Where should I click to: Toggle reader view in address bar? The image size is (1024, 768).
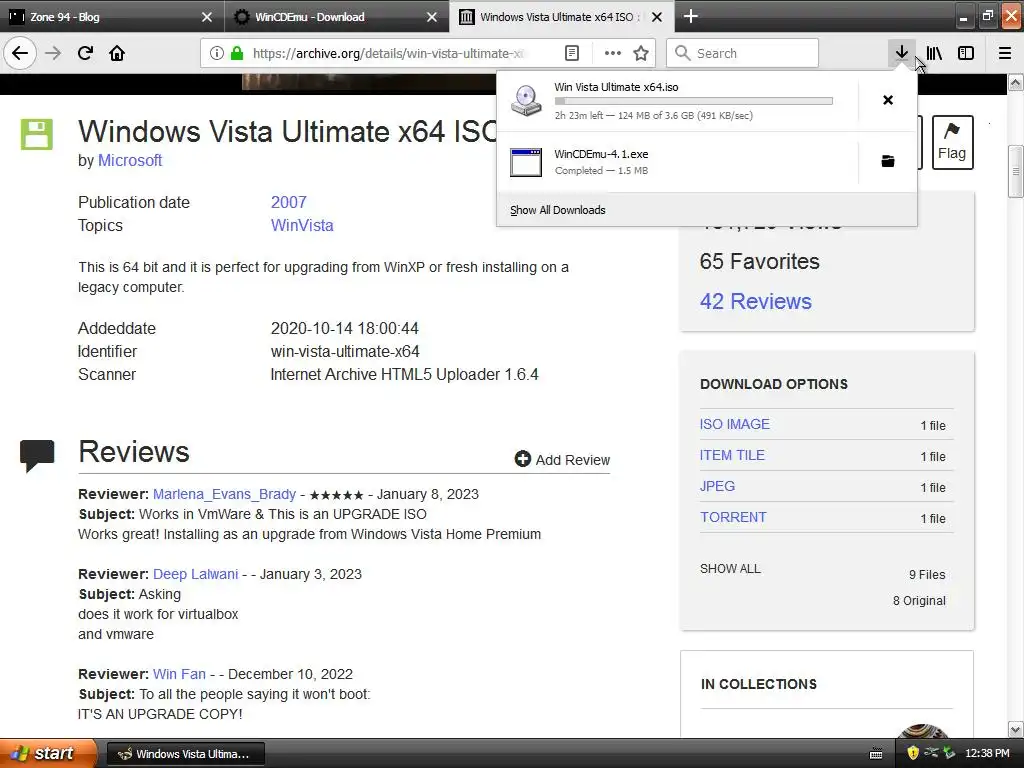point(572,54)
